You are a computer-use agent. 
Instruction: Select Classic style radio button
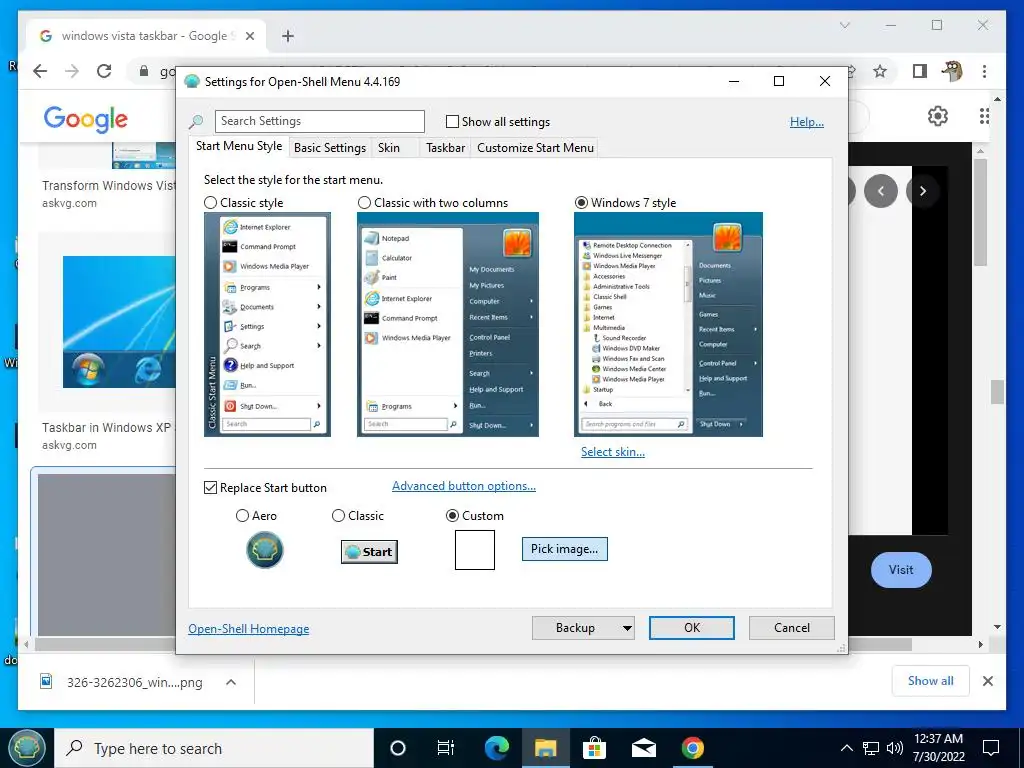pyautogui.click(x=210, y=203)
